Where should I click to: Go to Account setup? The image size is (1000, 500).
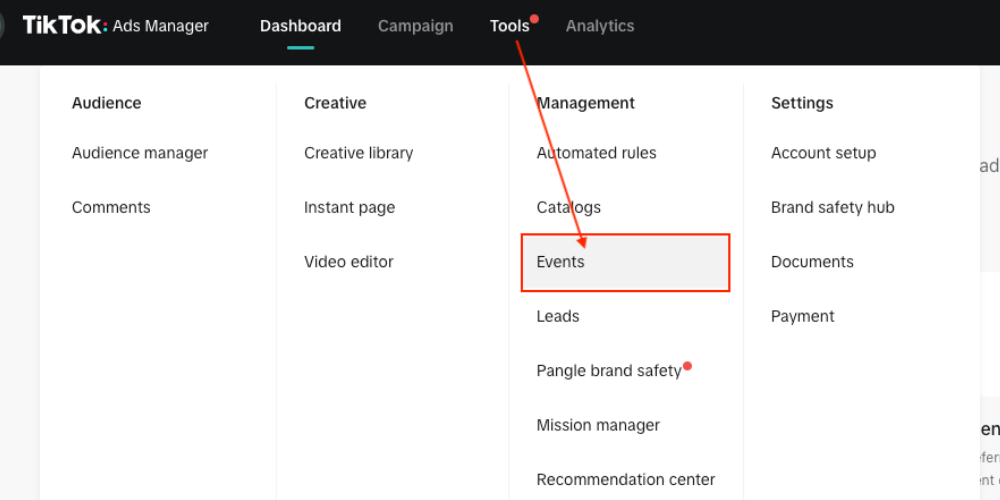click(x=823, y=153)
